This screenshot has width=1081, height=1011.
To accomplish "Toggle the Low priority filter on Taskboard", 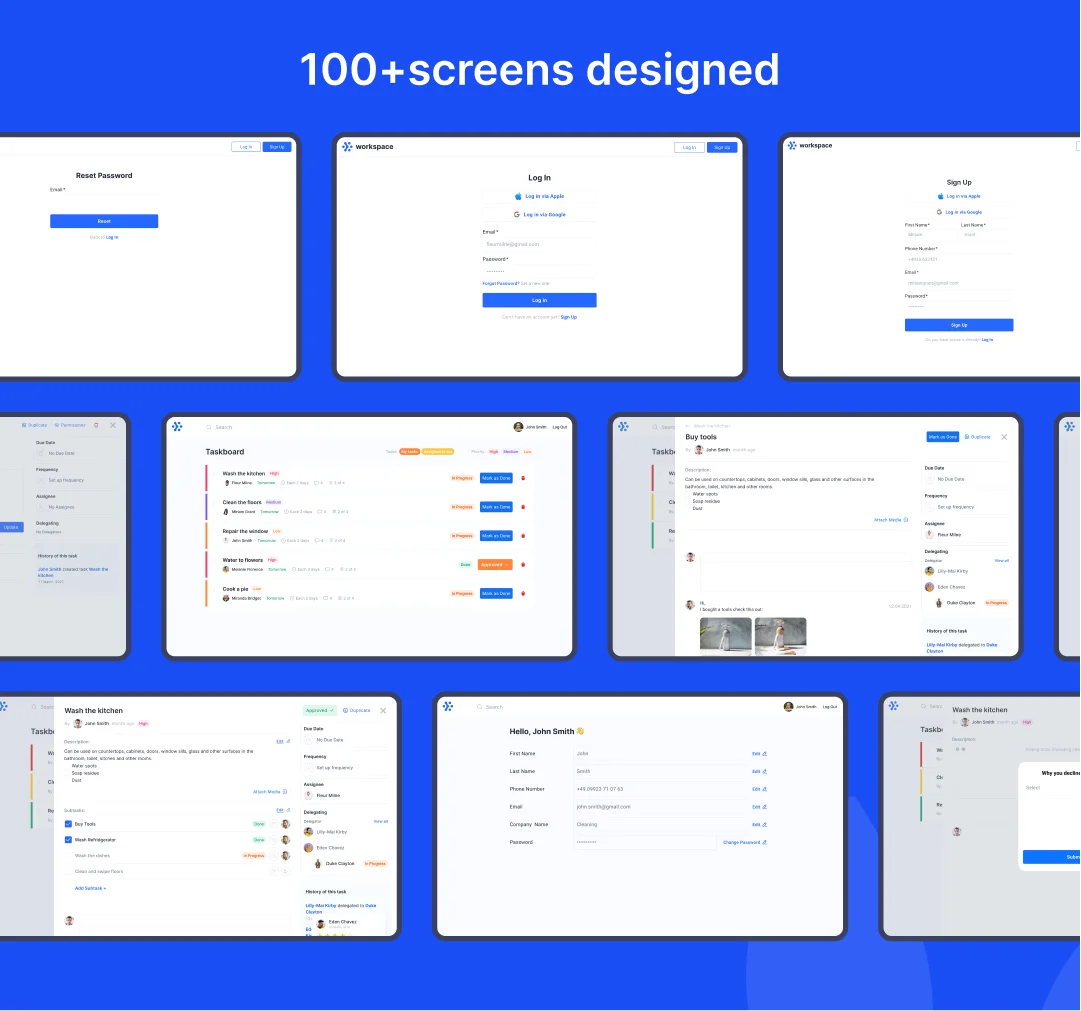I will 527,452.
